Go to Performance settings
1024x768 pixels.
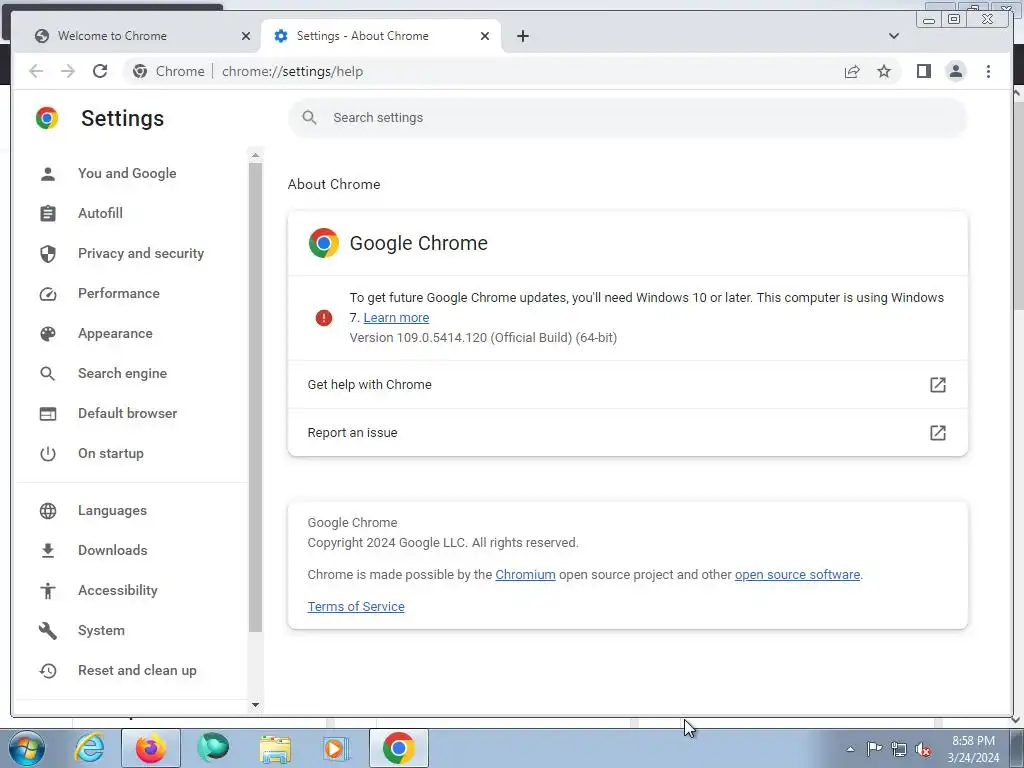[118, 293]
